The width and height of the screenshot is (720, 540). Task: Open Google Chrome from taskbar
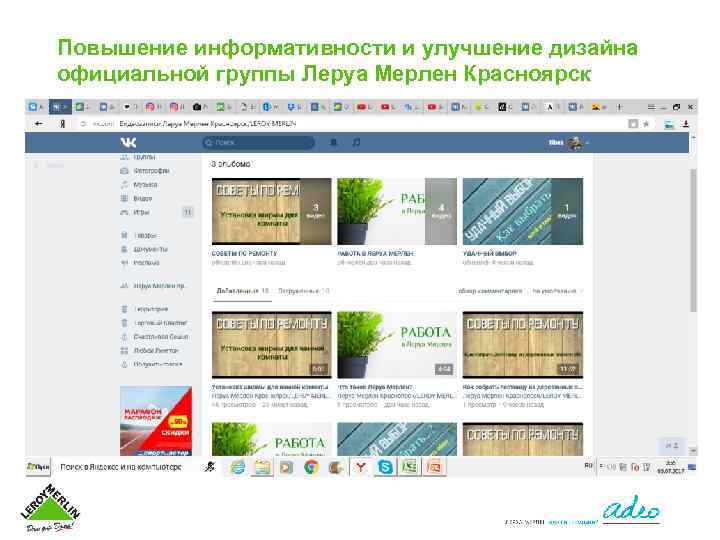(x=311, y=467)
